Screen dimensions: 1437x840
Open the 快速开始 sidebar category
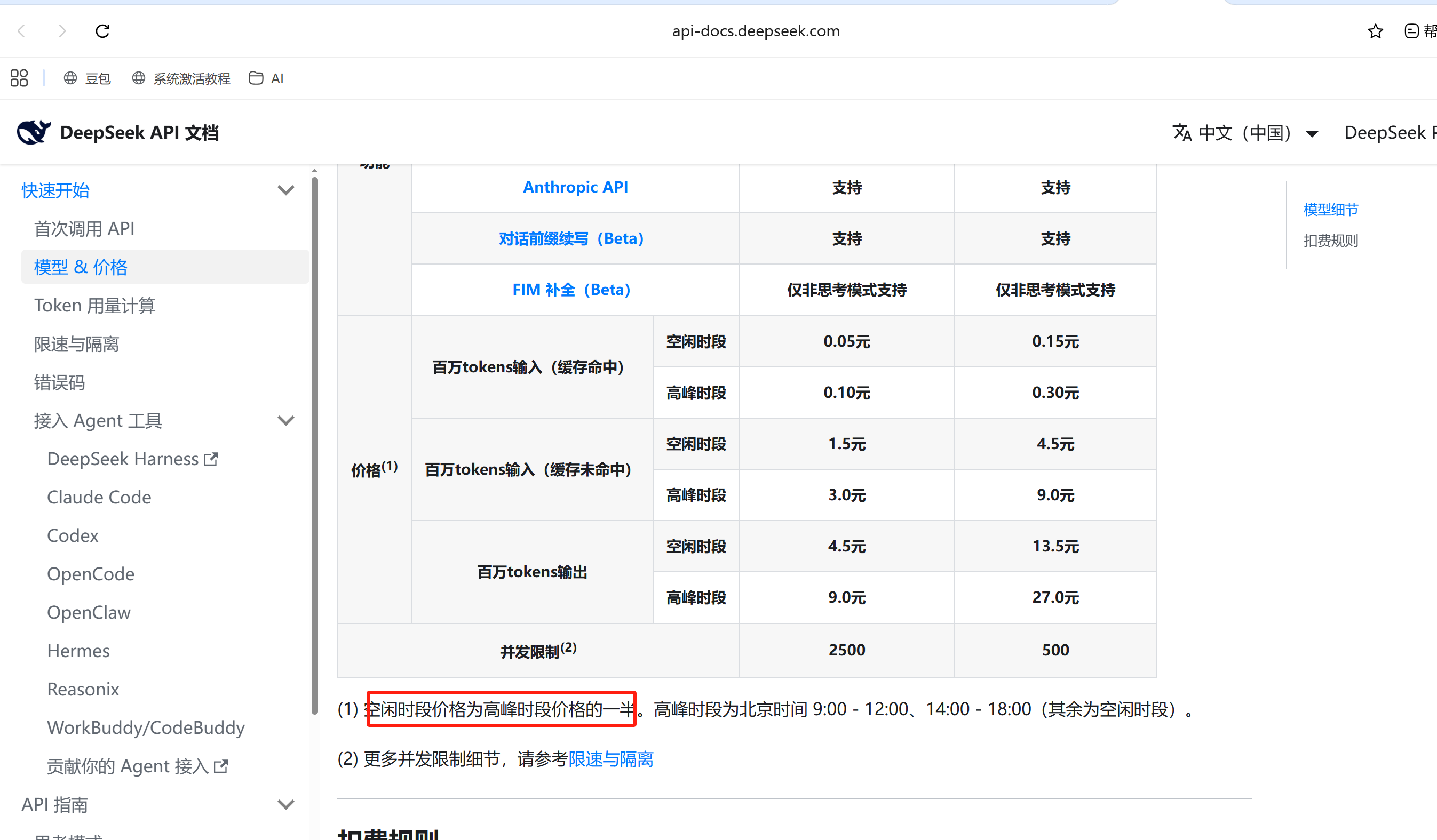tap(55, 190)
